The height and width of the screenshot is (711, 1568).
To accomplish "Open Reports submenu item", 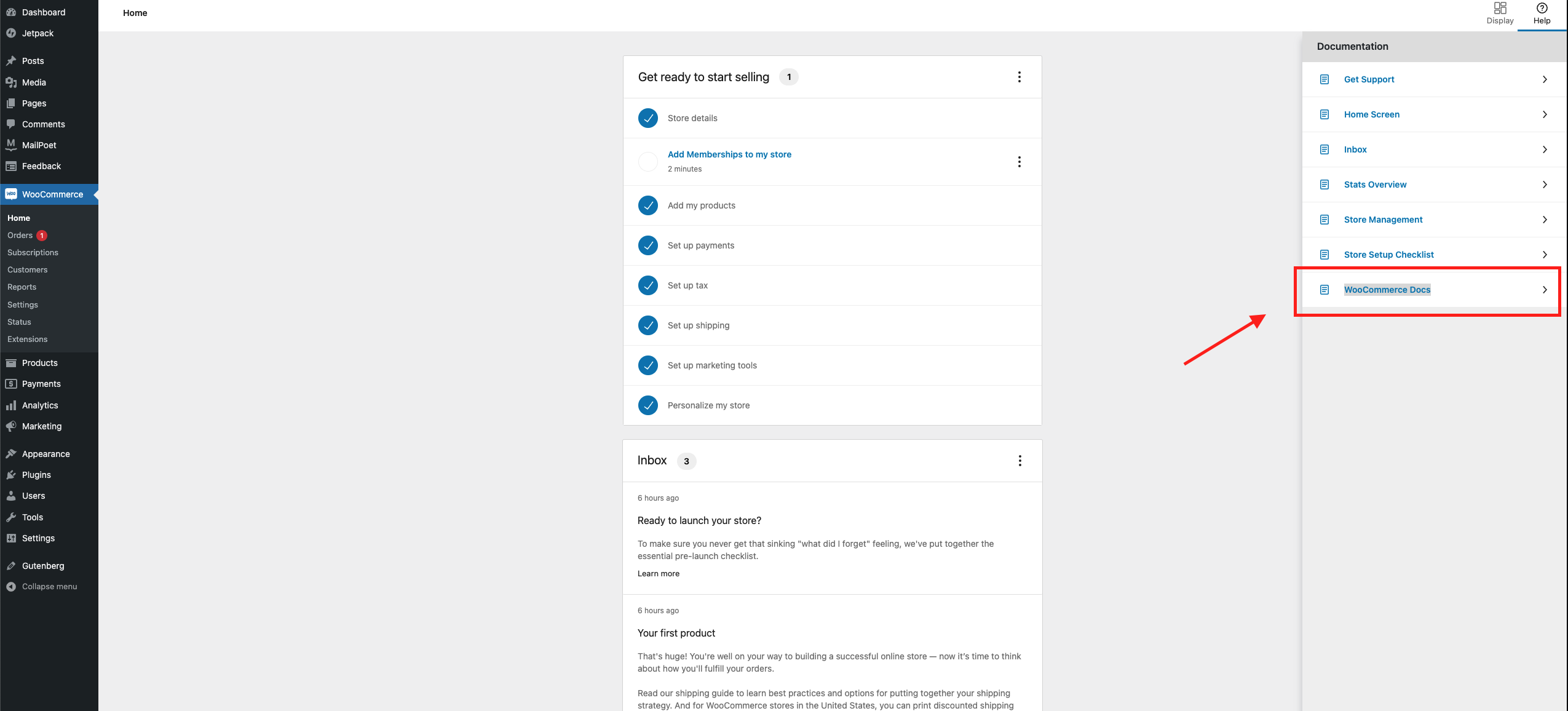I will (x=22, y=287).
